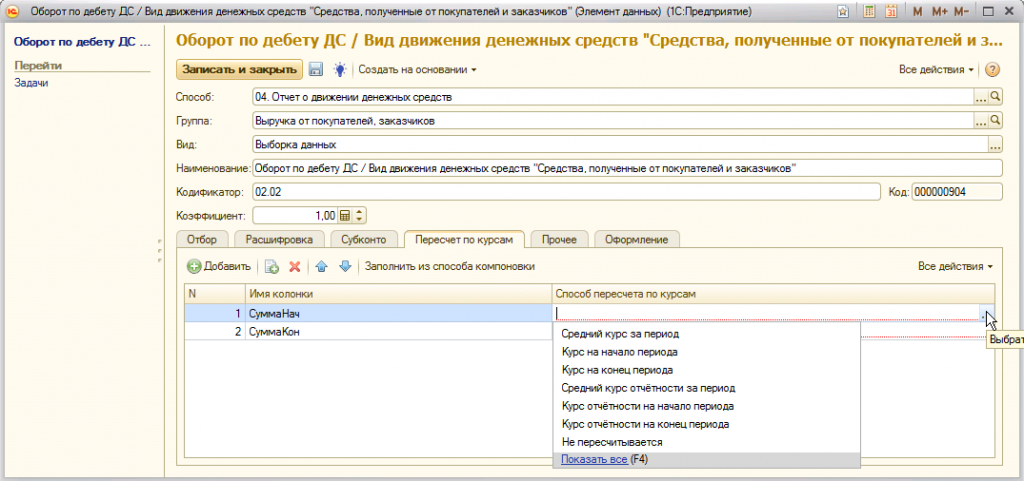This screenshot has height=481, width=1024.
Task: Expand the Создать на основании dropdown
Action: (418, 70)
